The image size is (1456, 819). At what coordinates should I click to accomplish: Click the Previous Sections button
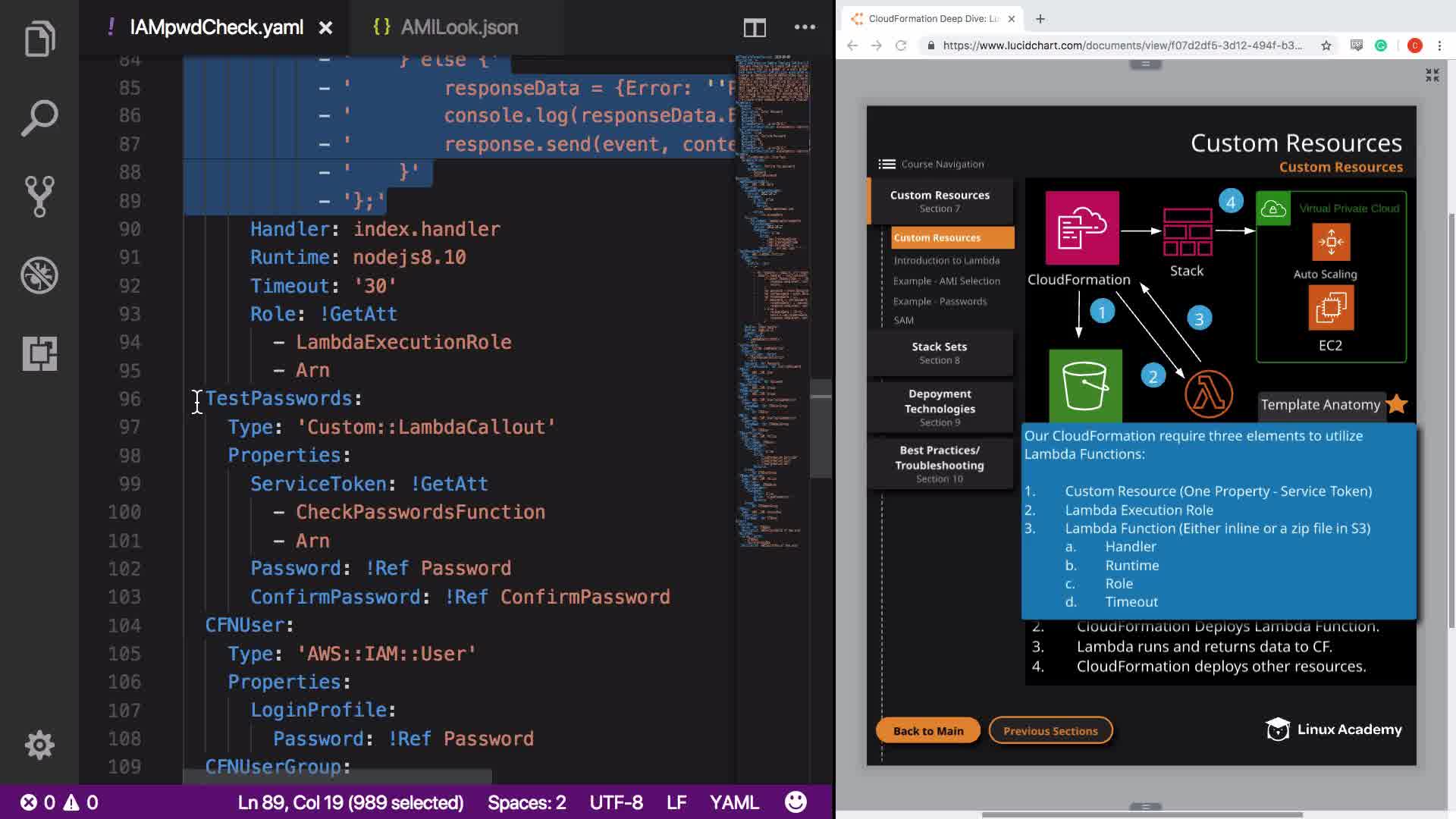click(1050, 730)
